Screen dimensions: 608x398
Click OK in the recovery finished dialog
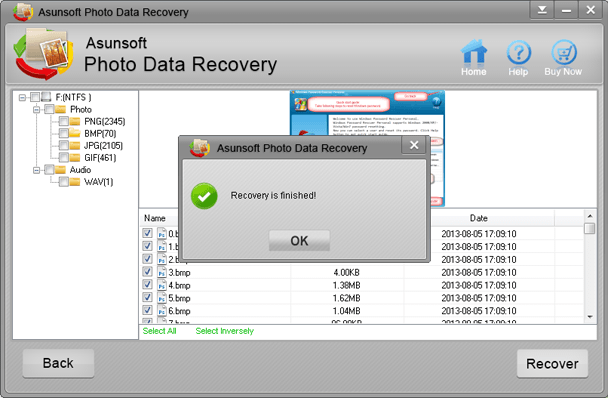(299, 241)
